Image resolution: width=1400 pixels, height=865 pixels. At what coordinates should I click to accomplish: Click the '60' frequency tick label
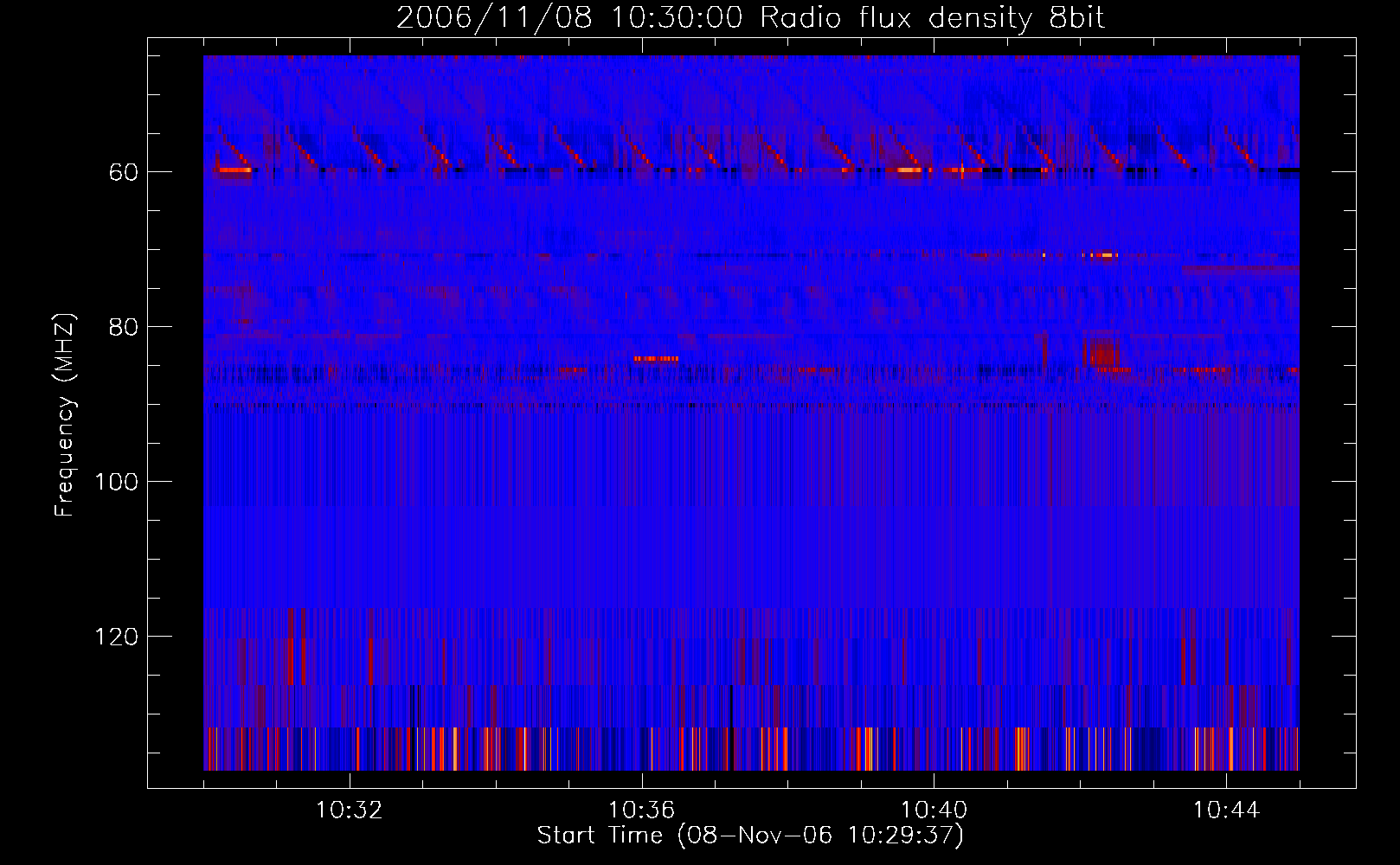pyautogui.click(x=123, y=172)
